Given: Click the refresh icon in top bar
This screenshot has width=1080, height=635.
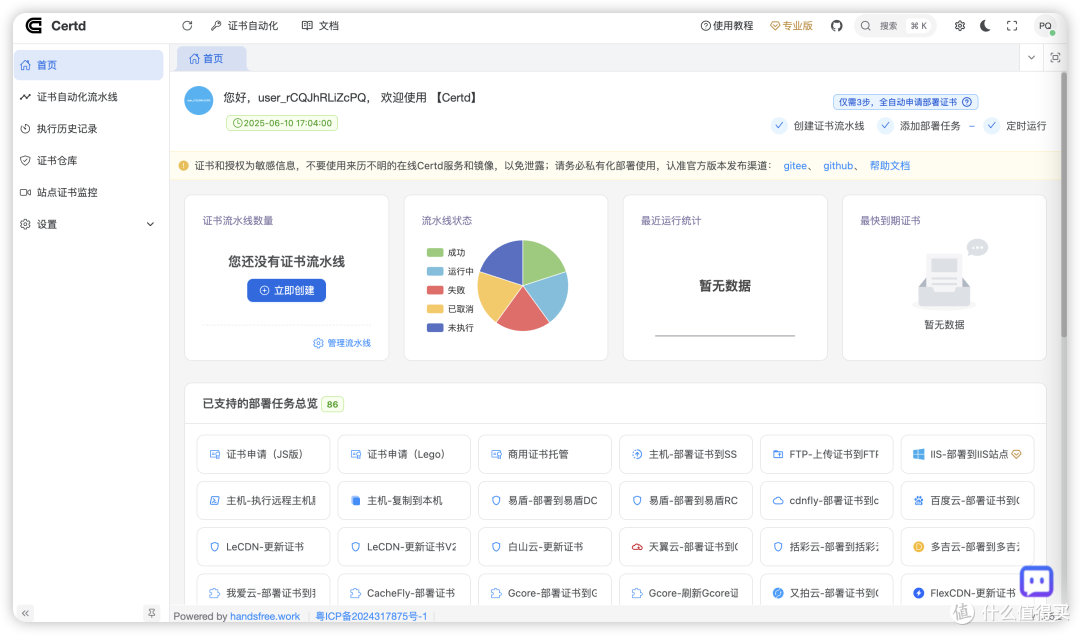Looking at the screenshot, I should point(187,25).
